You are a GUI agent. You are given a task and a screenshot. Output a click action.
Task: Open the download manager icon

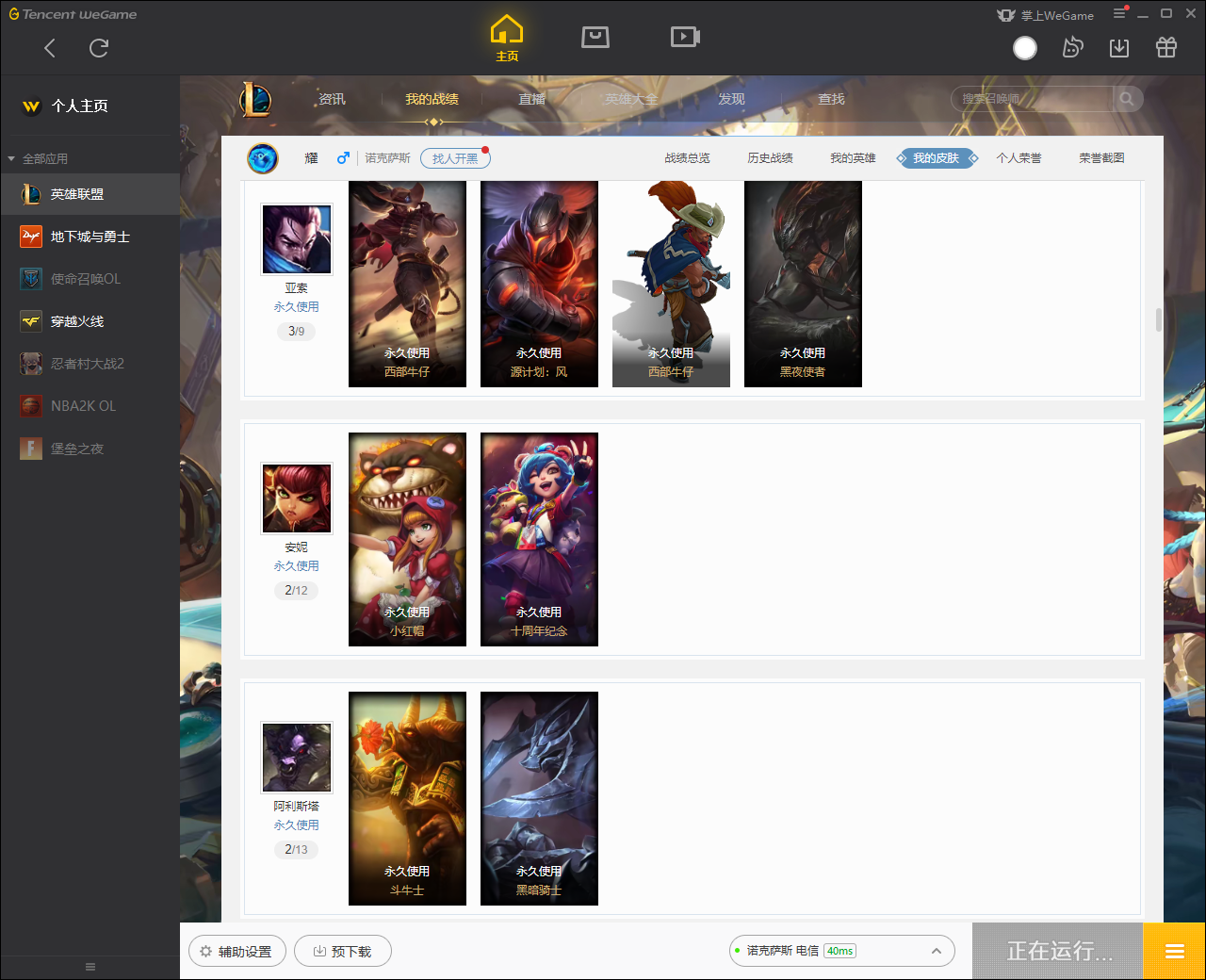coord(1119,47)
